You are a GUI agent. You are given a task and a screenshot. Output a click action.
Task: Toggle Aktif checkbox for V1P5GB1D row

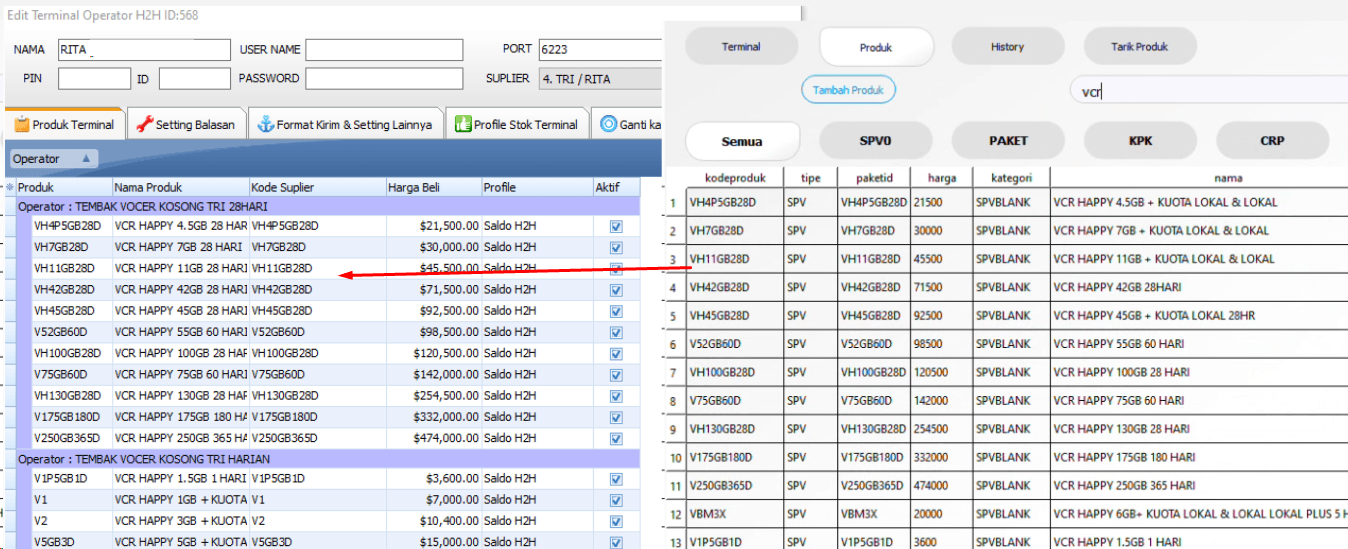point(615,479)
